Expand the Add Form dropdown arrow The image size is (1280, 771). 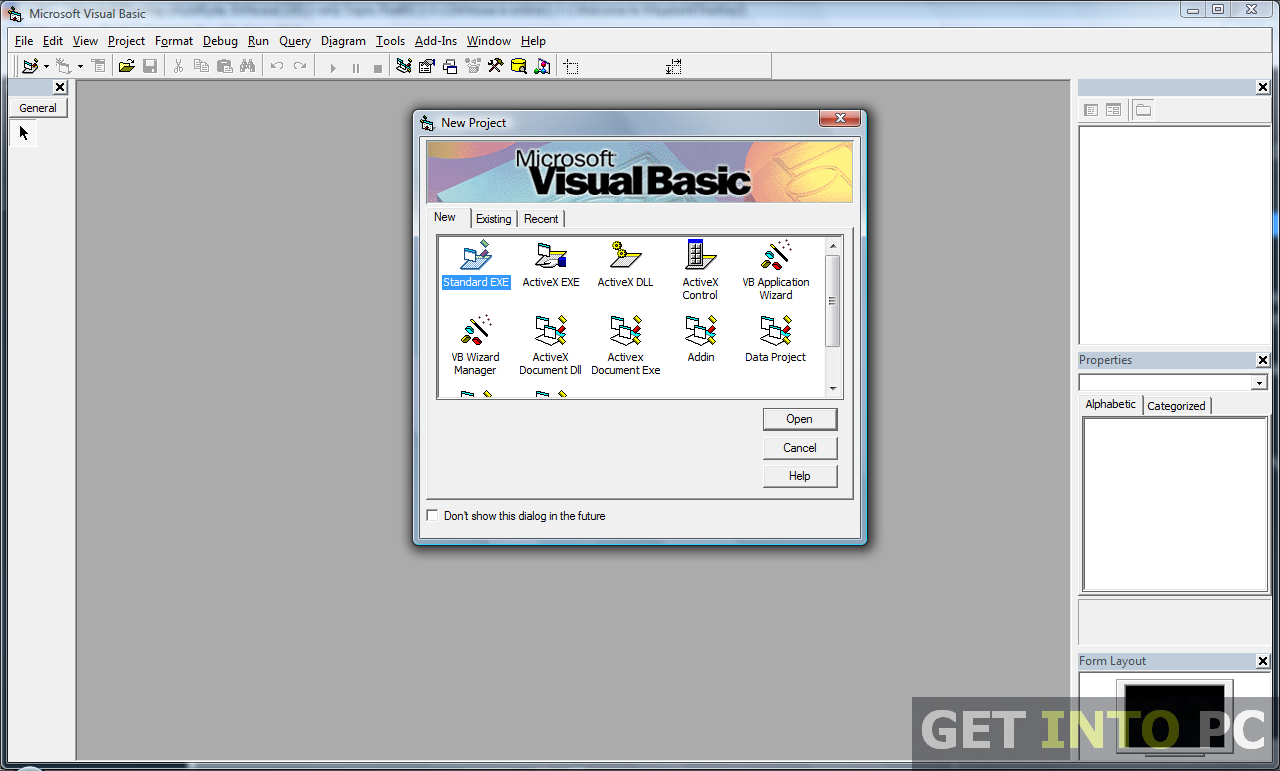(80, 66)
